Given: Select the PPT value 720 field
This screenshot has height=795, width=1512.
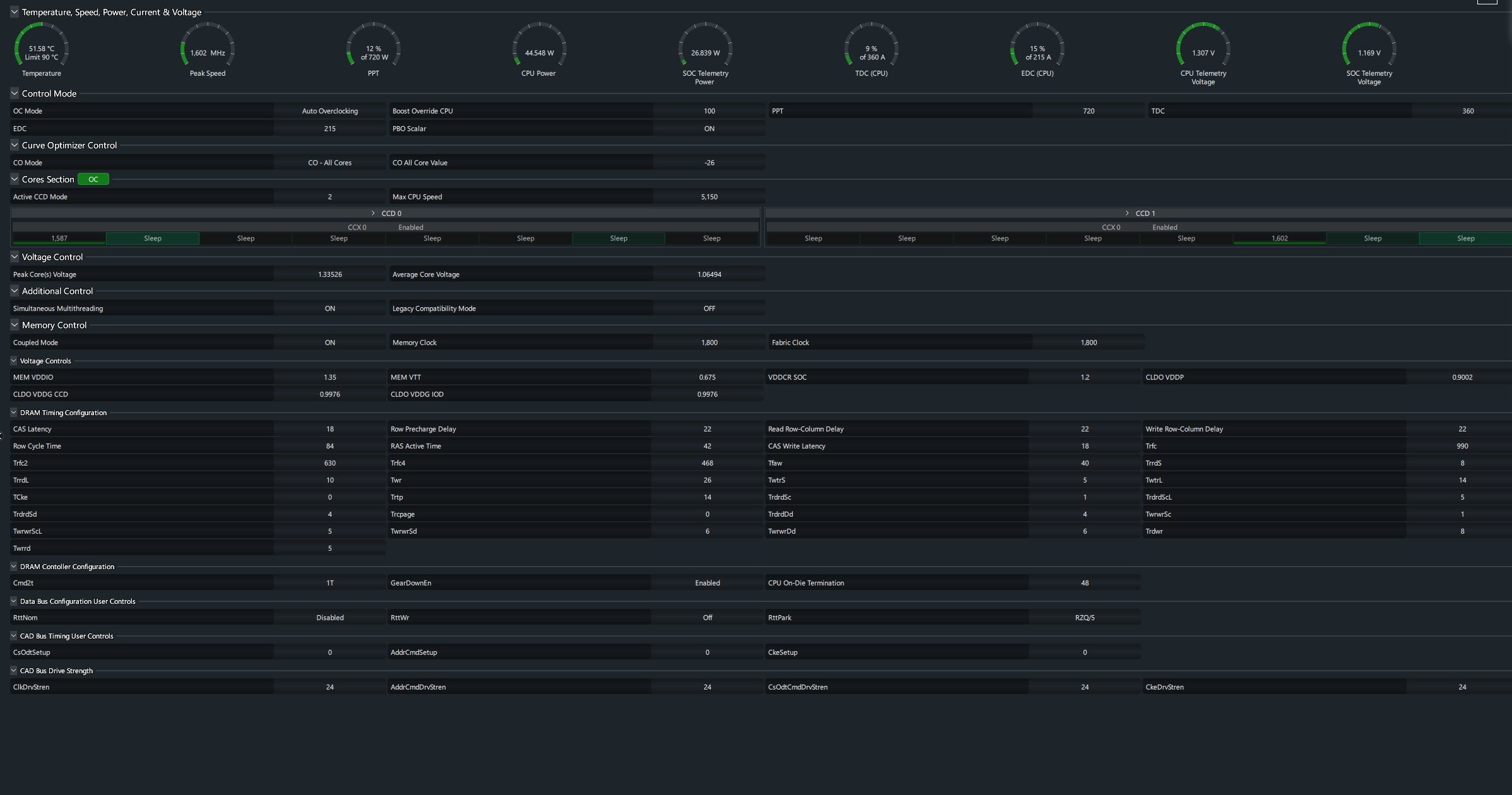Looking at the screenshot, I should pos(1089,111).
